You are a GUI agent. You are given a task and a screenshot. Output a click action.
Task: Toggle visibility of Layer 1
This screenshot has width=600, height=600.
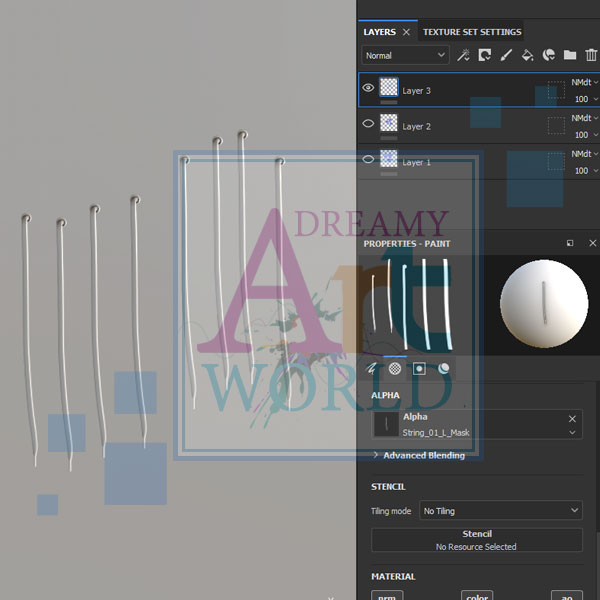[x=368, y=161]
